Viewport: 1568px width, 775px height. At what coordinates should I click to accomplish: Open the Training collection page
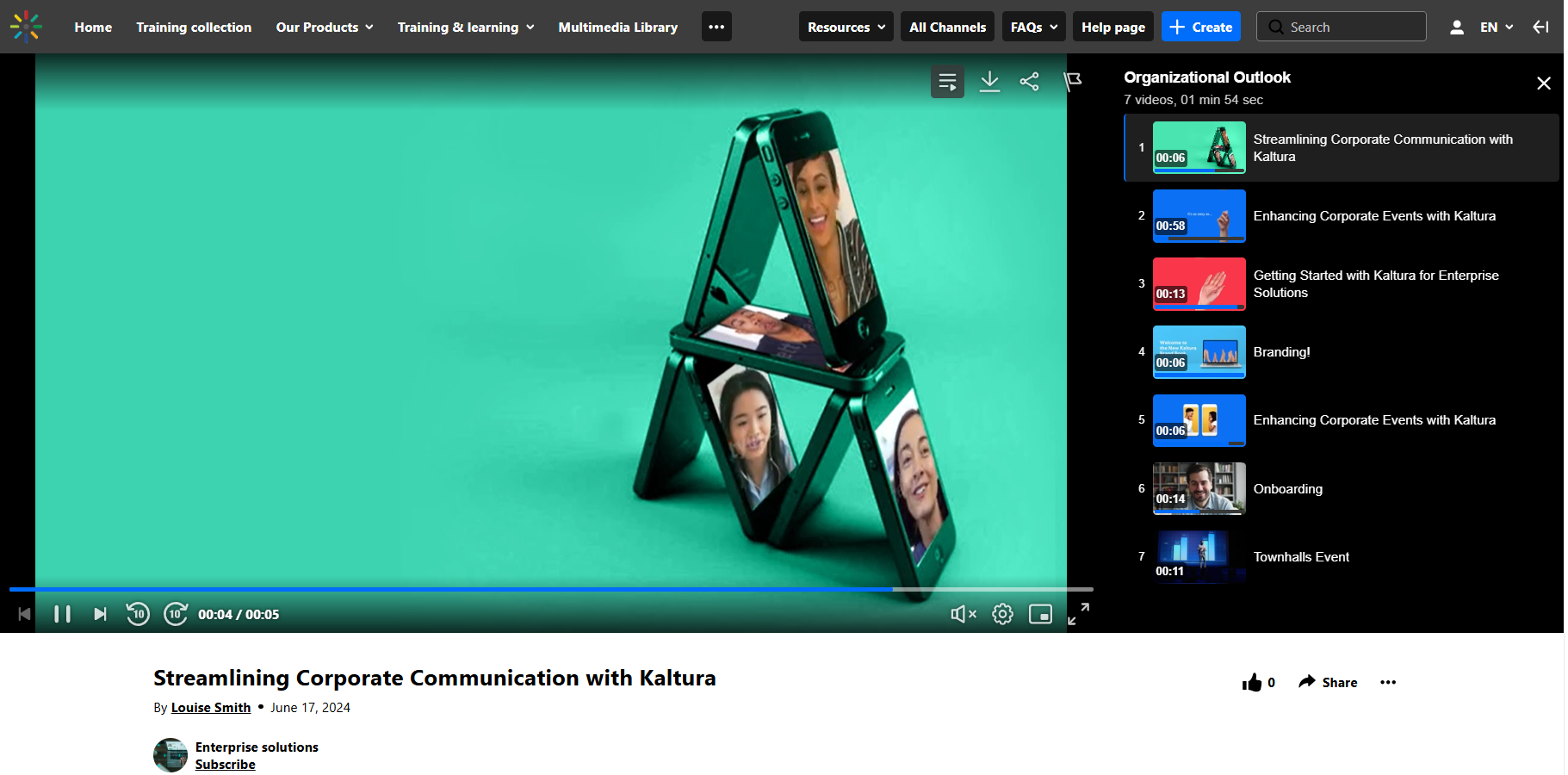tap(194, 28)
